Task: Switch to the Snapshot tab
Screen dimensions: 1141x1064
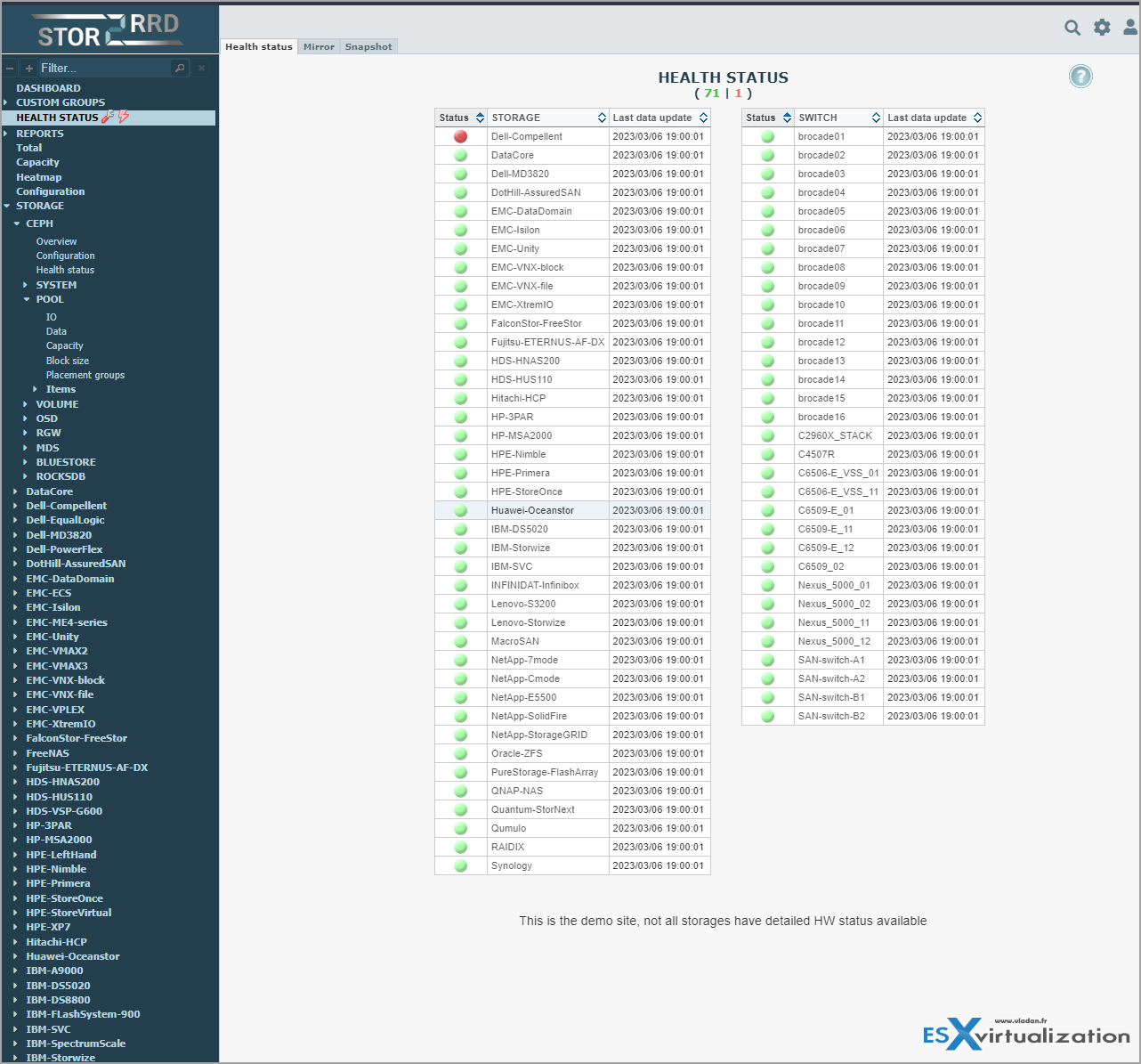Action: pos(368,46)
